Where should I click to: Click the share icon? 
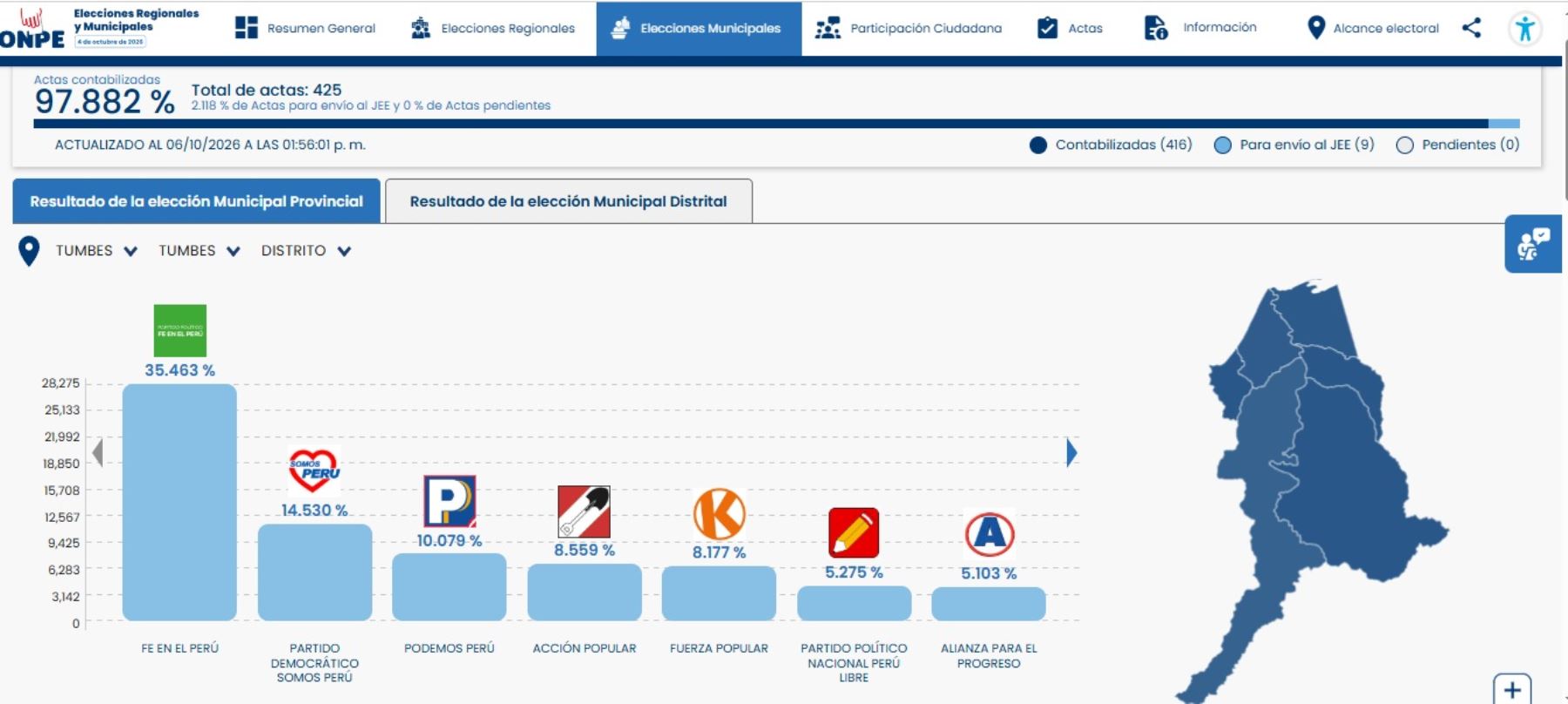[x=1471, y=28]
